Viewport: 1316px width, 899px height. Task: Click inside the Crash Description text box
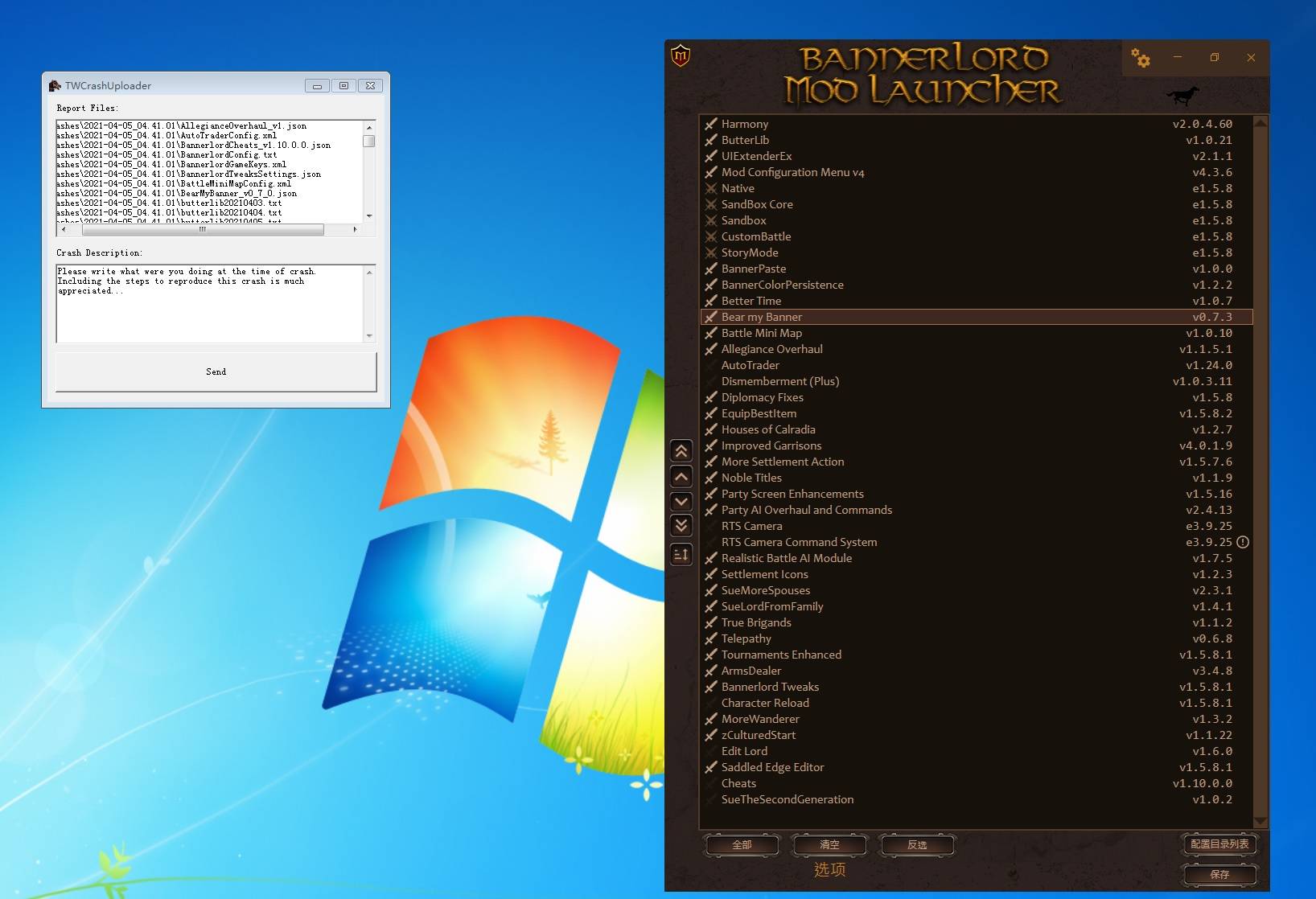click(210, 304)
